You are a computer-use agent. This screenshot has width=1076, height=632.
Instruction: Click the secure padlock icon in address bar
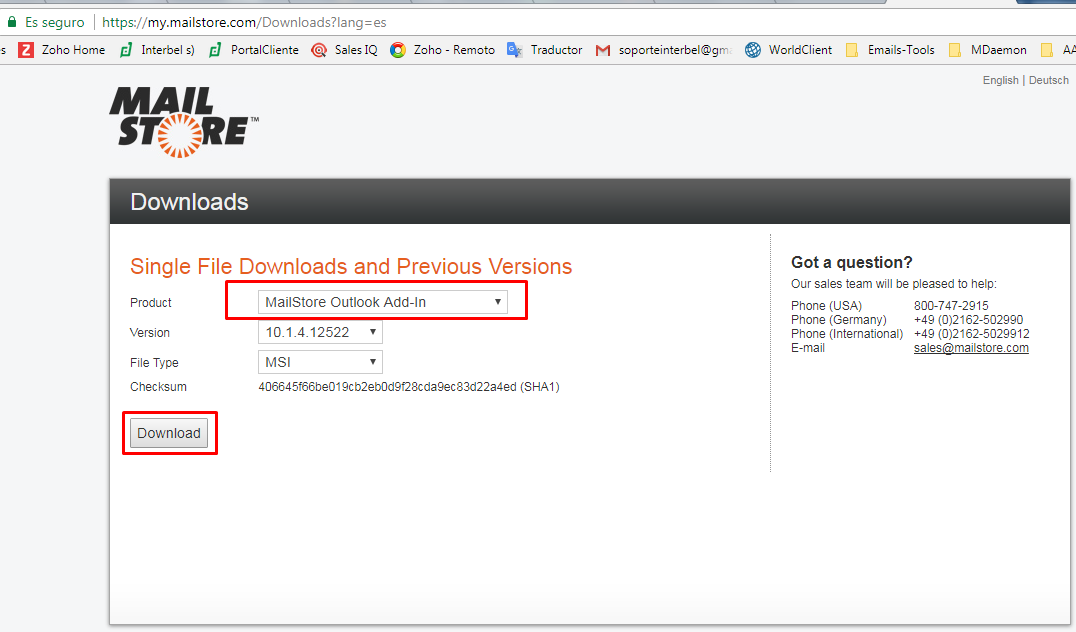click(12, 22)
